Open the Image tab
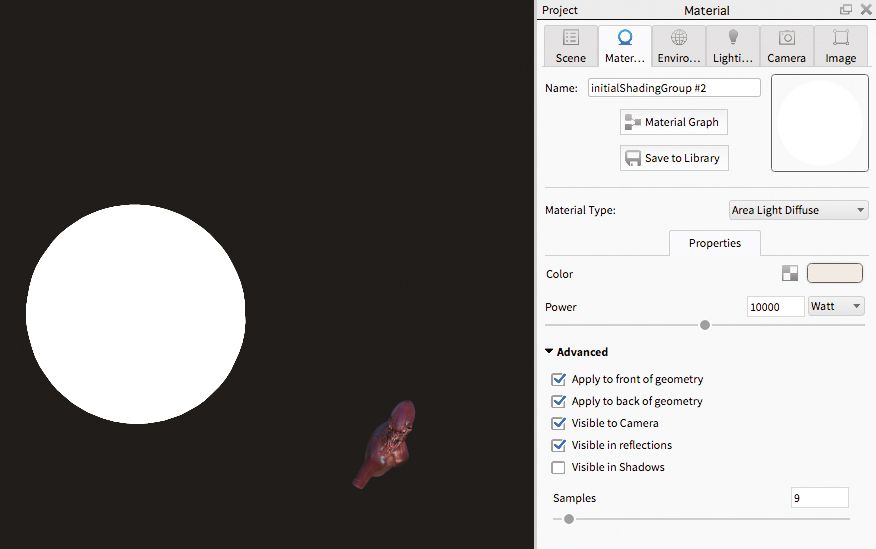Image resolution: width=876 pixels, height=549 pixels. 840,46
